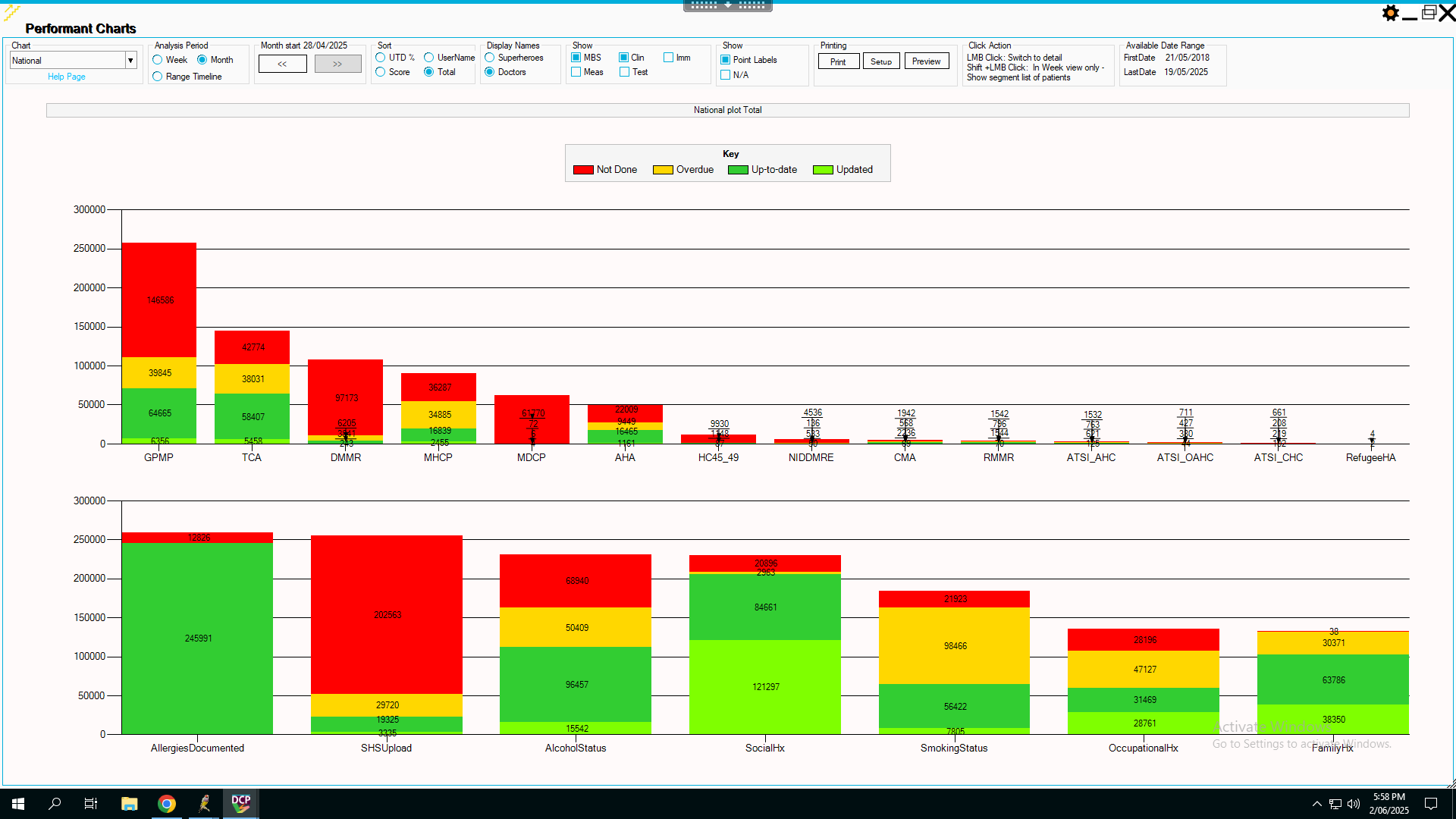Click the DCP app taskbar icon
Screen dimensions: 1456x819
241,803
